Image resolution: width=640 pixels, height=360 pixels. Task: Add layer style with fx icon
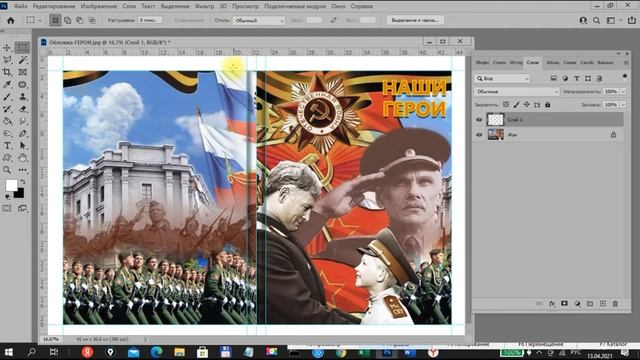click(552, 304)
